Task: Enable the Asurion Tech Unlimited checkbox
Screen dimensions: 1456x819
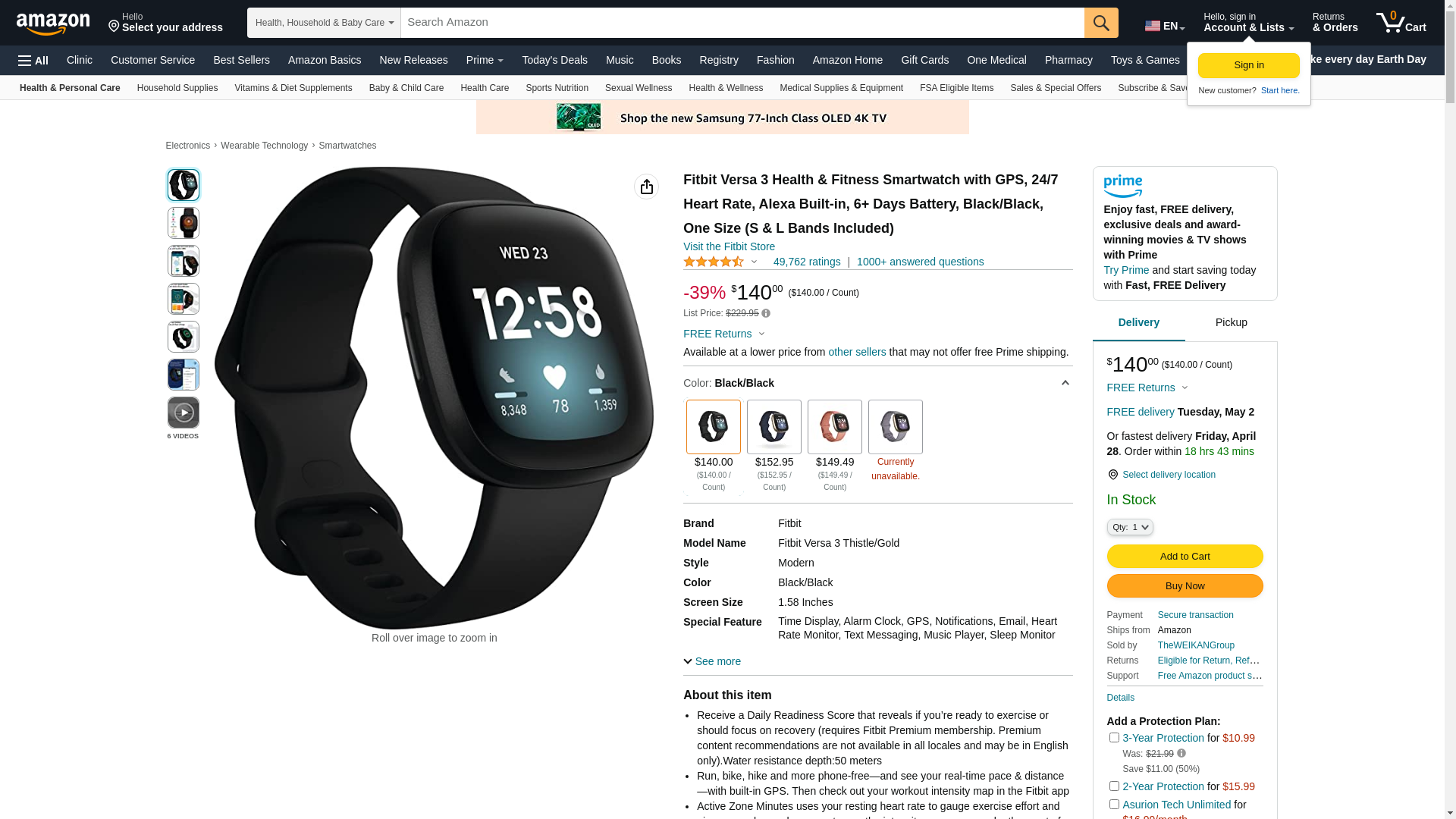Action: coord(1114,804)
